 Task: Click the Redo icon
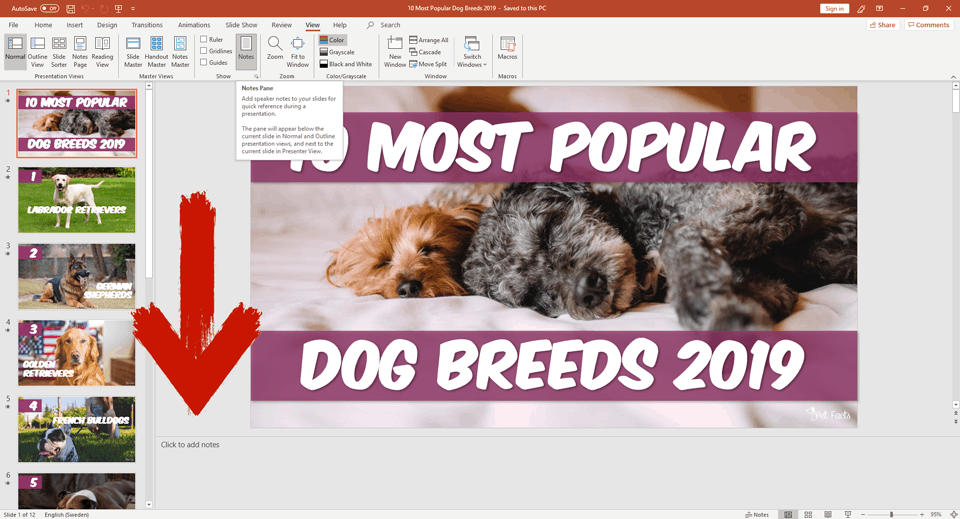(103, 9)
